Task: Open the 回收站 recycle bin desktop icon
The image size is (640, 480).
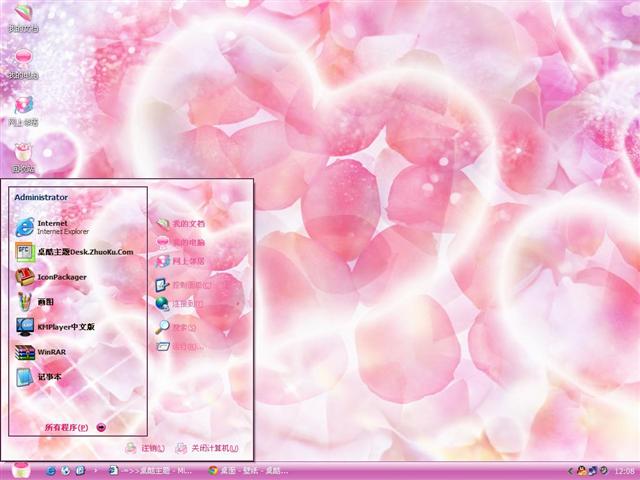Action: pos(24,158)
